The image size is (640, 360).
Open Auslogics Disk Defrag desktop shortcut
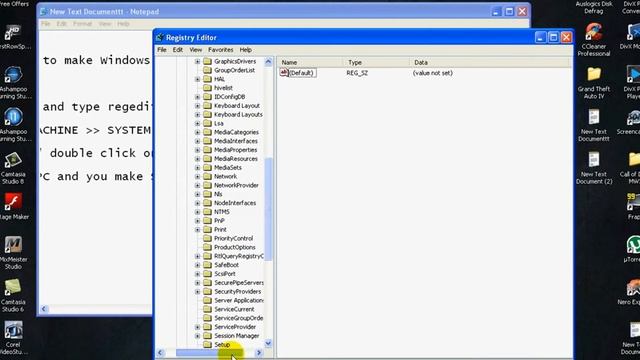tap(593, 7)
